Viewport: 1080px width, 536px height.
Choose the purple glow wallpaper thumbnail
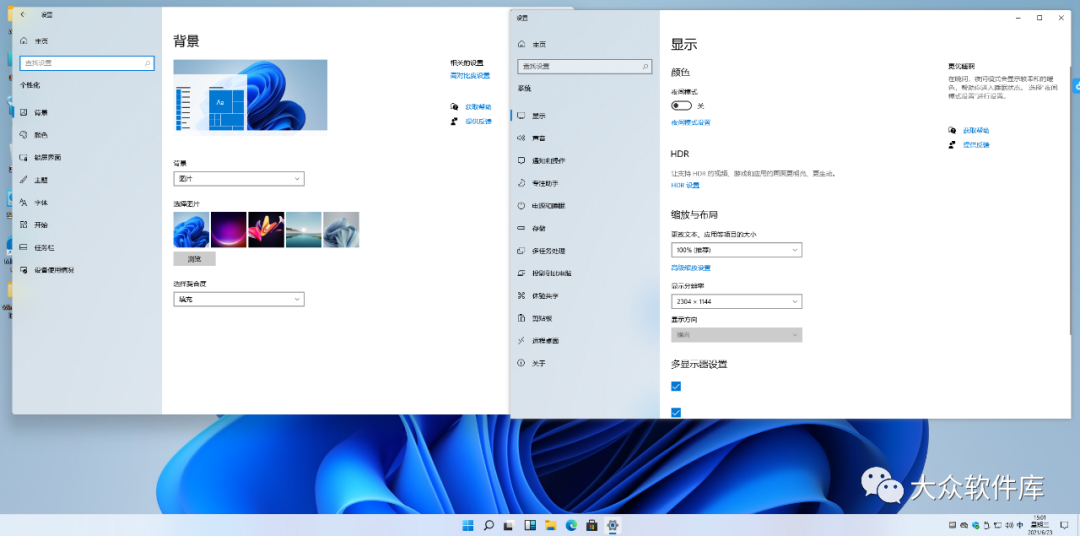tap(229, 229)
